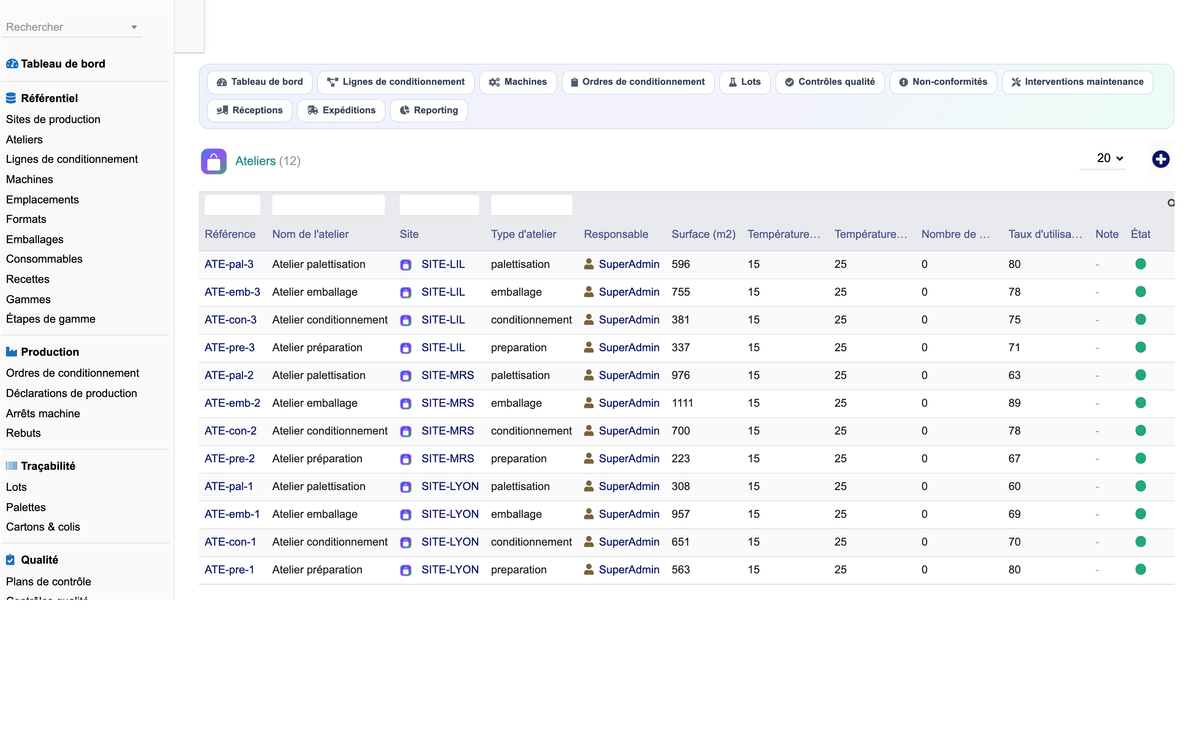This screenshot has width=1200, height=743.
Task: Click the purple Ateliers bag icon
Action: point(214,161)
